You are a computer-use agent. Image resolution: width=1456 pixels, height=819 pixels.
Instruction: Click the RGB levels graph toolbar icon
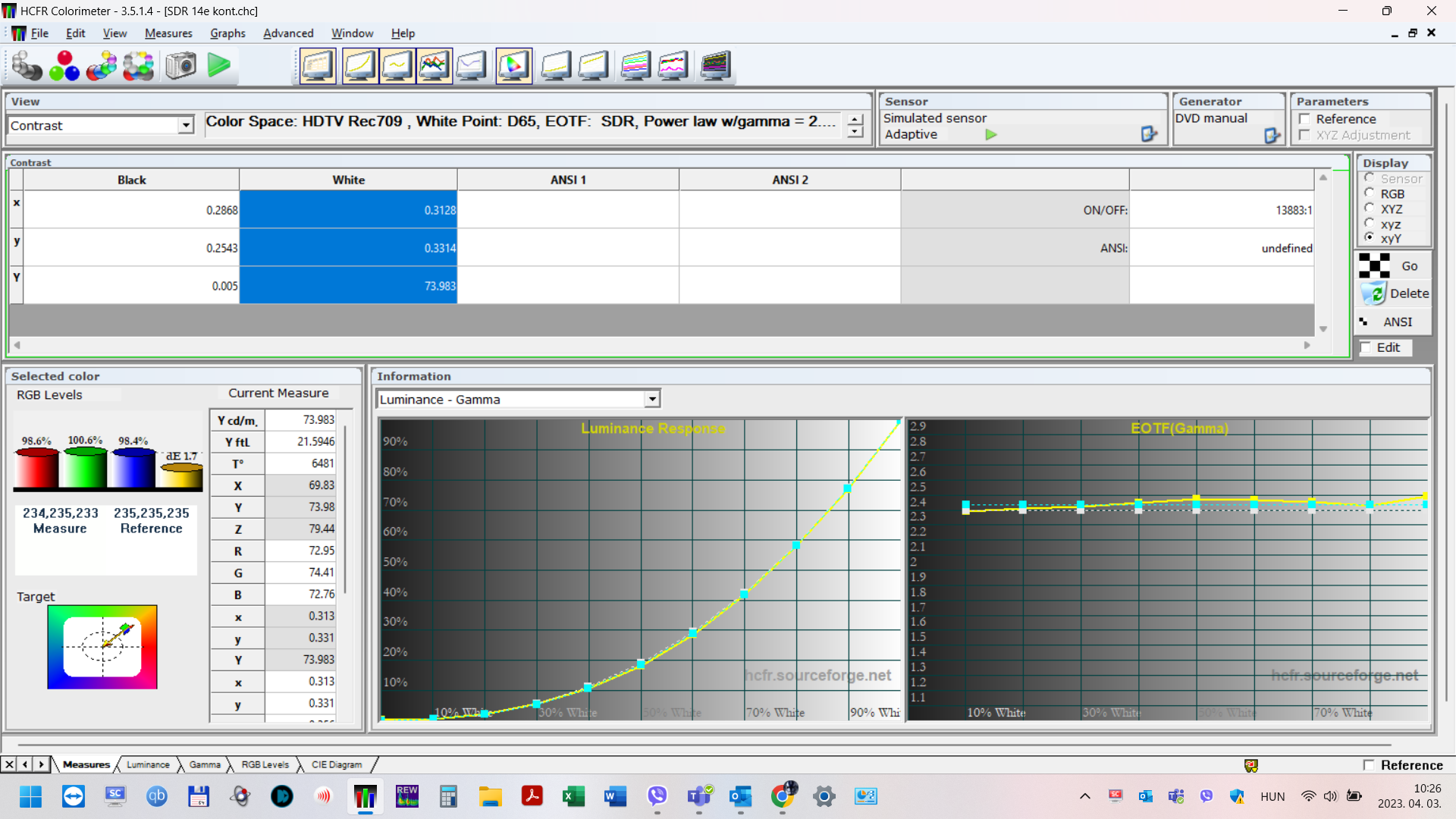[x=434, y=66]
